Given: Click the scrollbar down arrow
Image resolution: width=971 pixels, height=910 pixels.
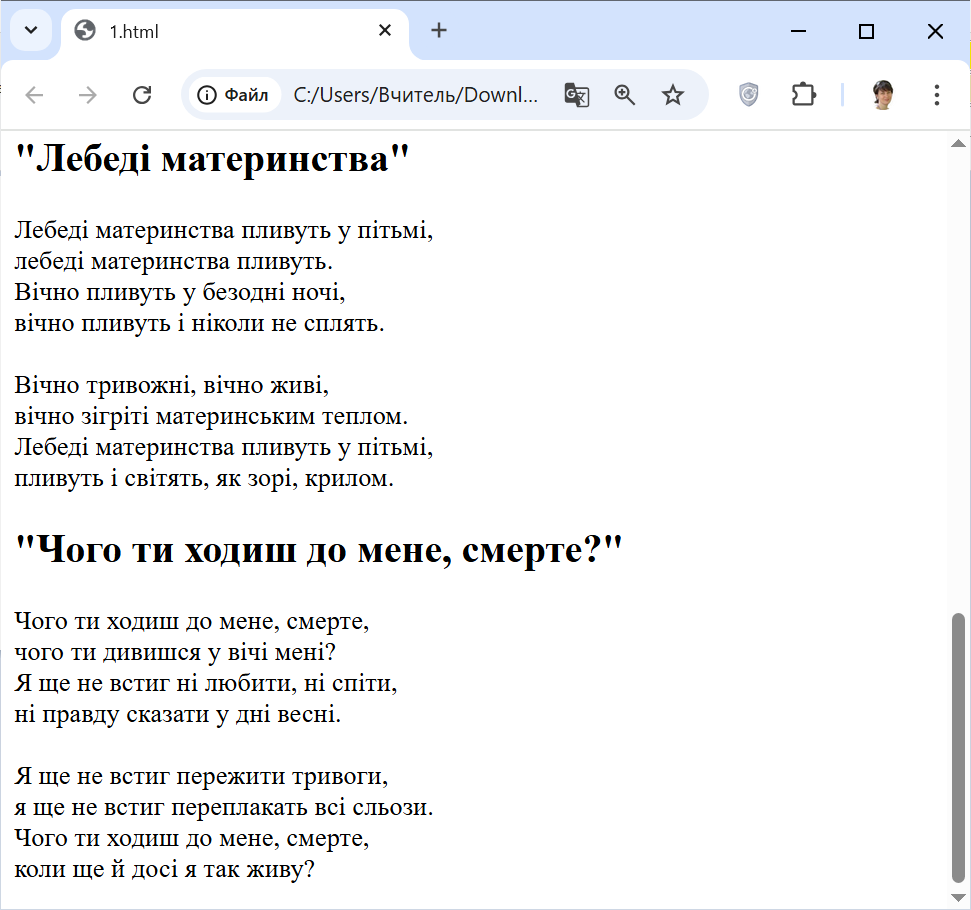Looking at the screenshot, I should click(x=958, y=897).
